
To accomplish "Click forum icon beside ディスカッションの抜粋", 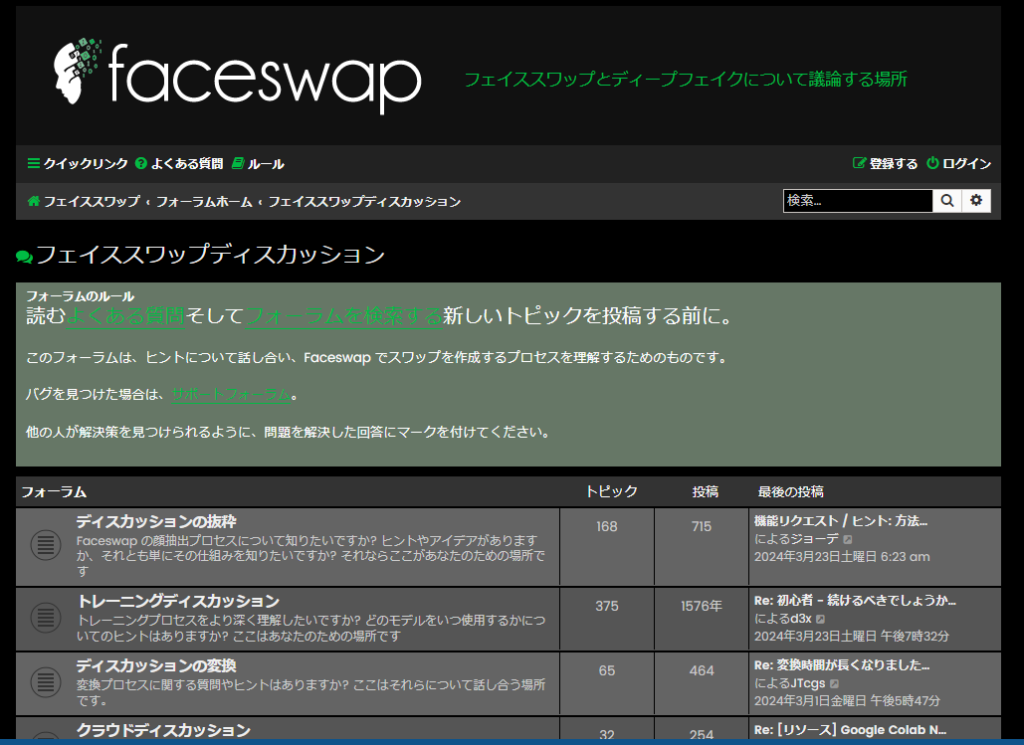I will click(x=45, y=546).
